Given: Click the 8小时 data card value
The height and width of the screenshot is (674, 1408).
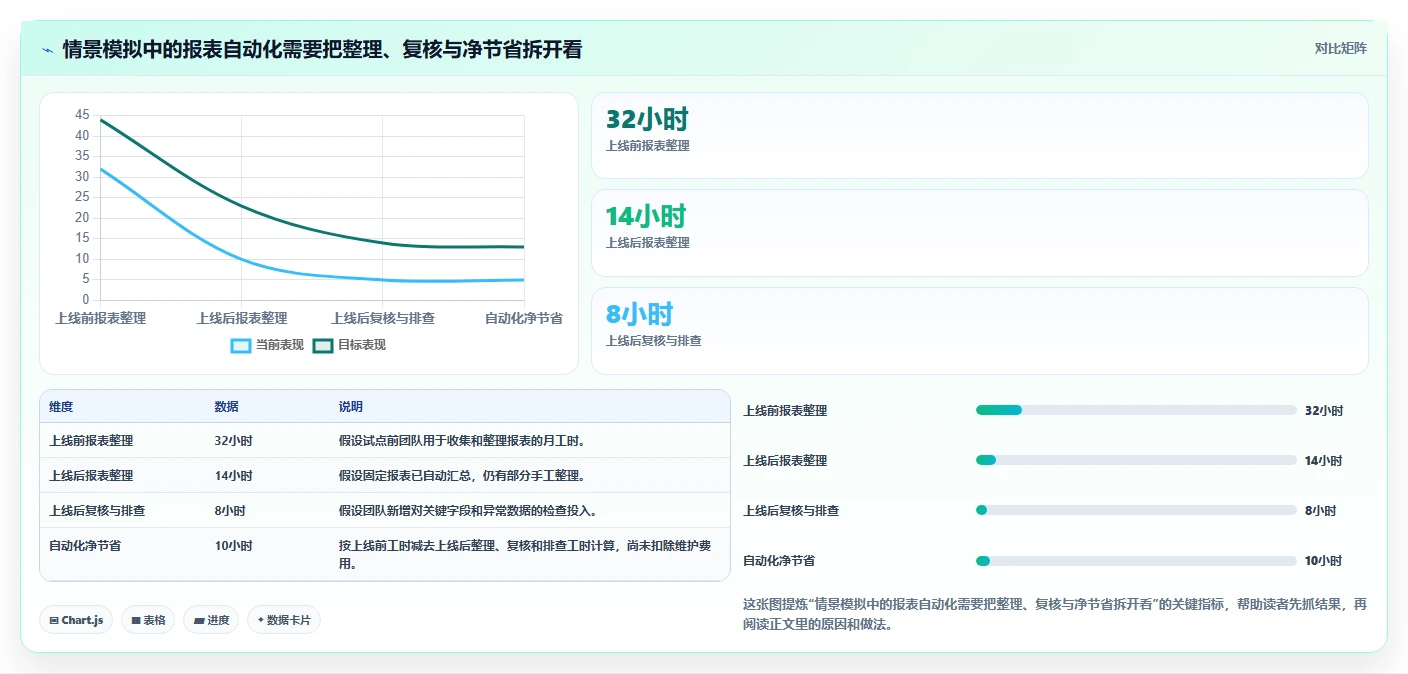Looking at the screenshot, I should (x=640, y=314).
